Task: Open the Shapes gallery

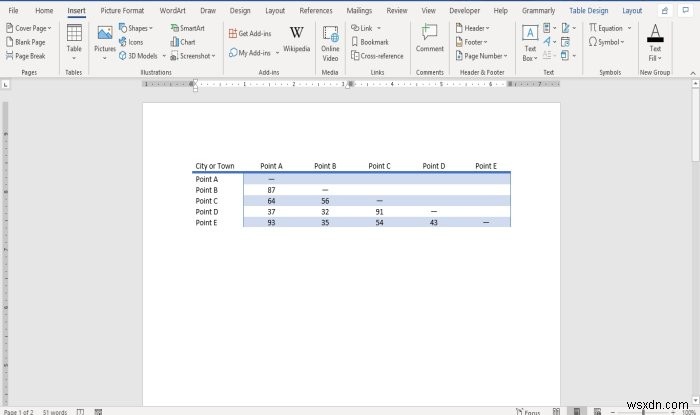Action: point(136,28)
